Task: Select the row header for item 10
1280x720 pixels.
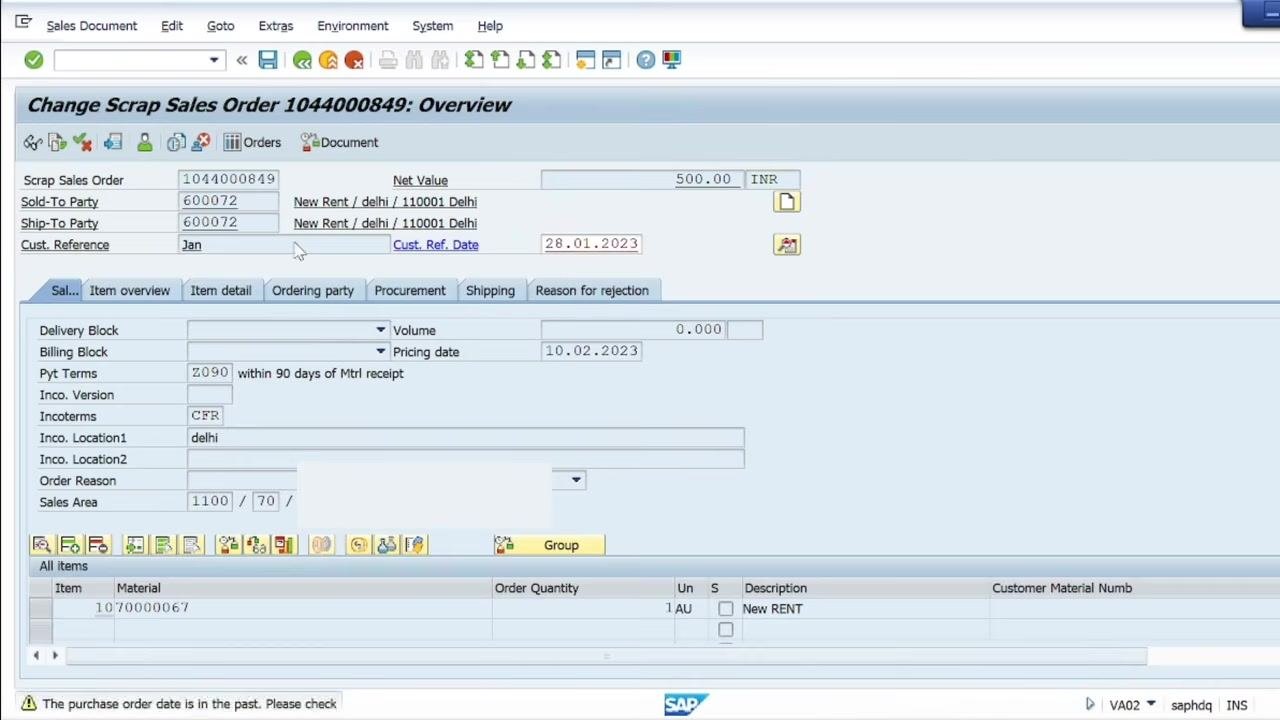Action: click(x=40, y=608)
